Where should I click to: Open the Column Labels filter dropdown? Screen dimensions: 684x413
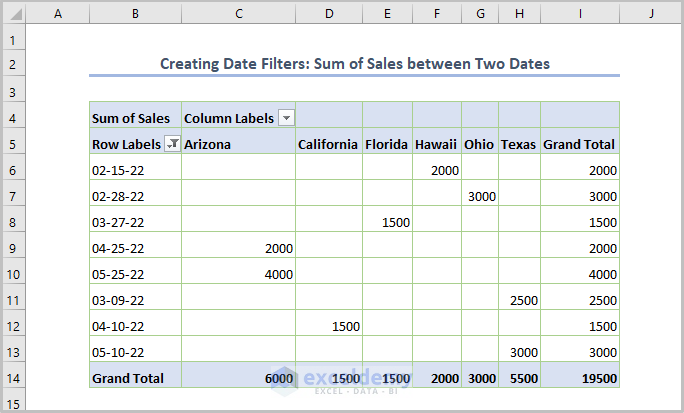287,118
